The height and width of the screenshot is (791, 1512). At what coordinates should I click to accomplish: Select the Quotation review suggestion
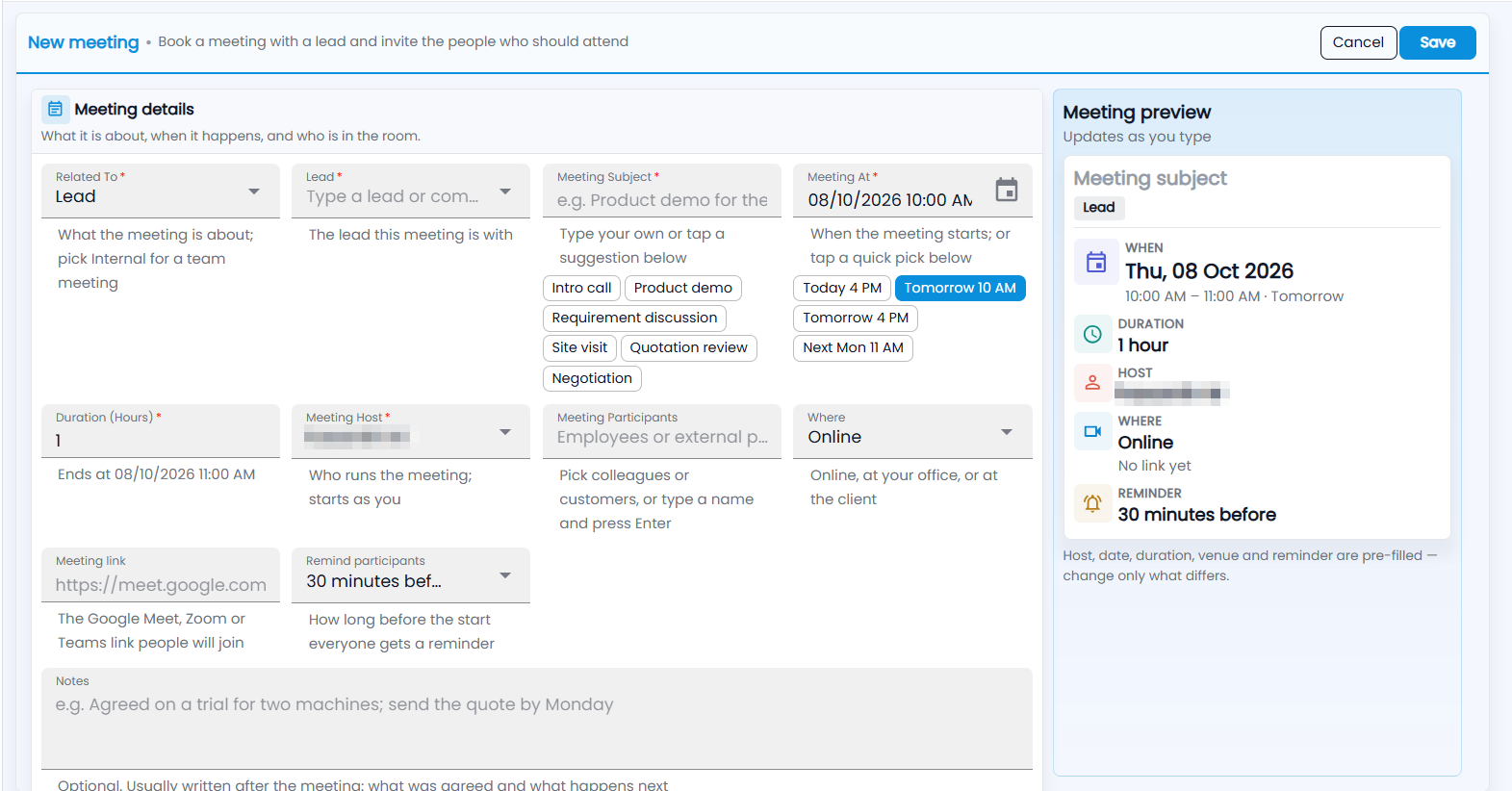[689, 347]
